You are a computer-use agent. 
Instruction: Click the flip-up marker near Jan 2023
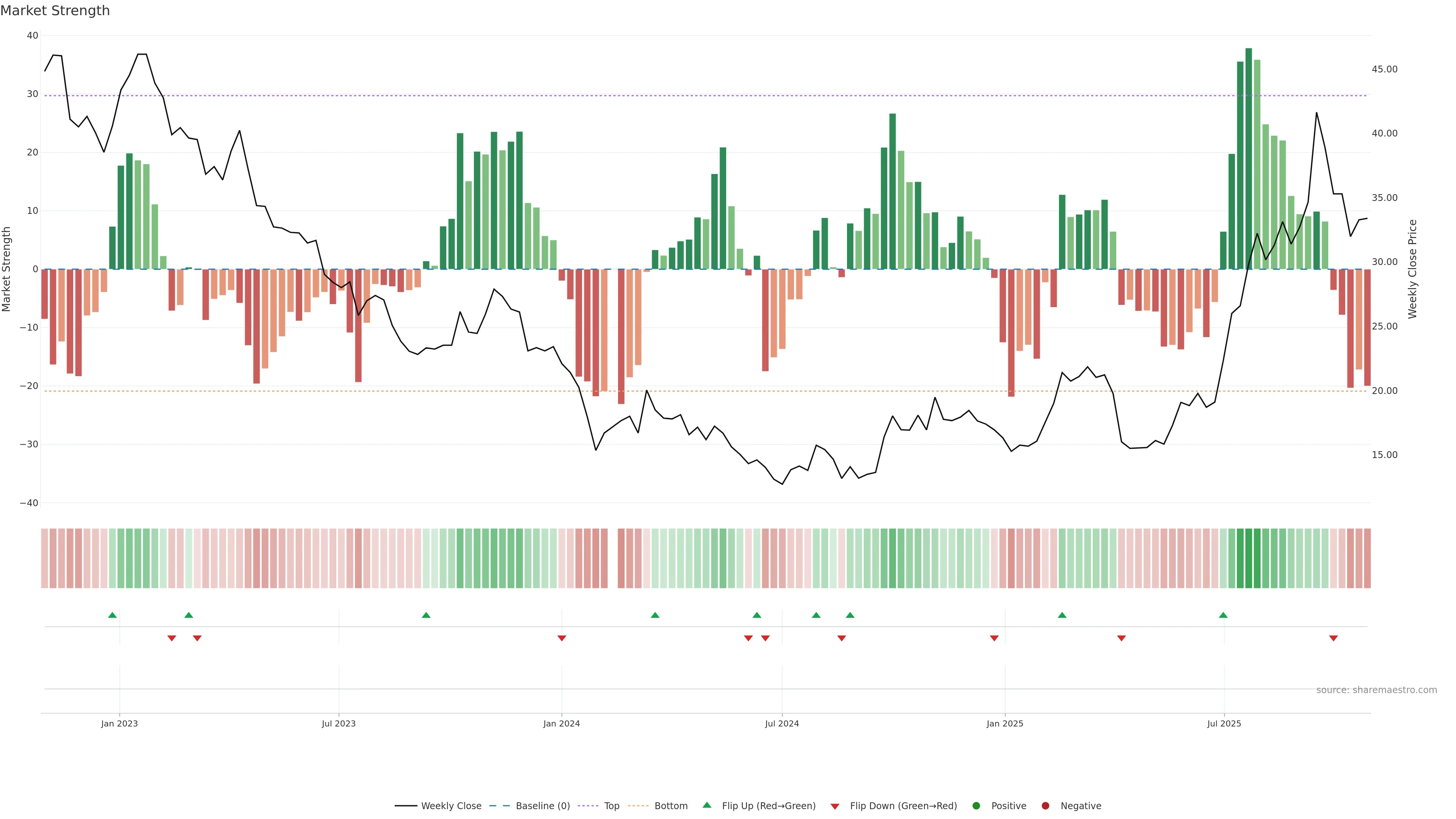113,615
